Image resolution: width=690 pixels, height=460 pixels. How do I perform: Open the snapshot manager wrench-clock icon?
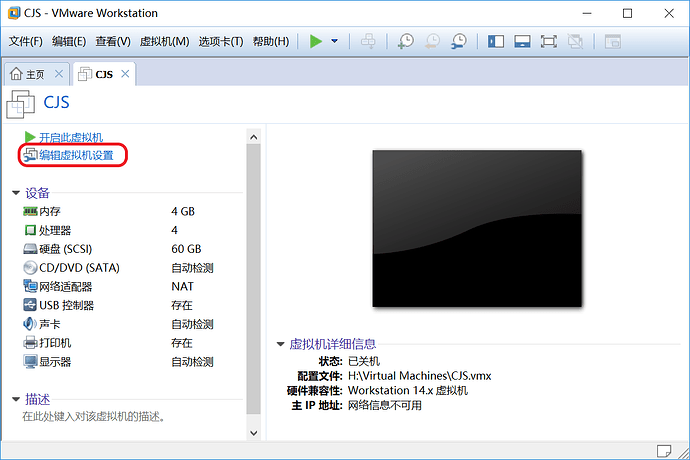[459, 41]
